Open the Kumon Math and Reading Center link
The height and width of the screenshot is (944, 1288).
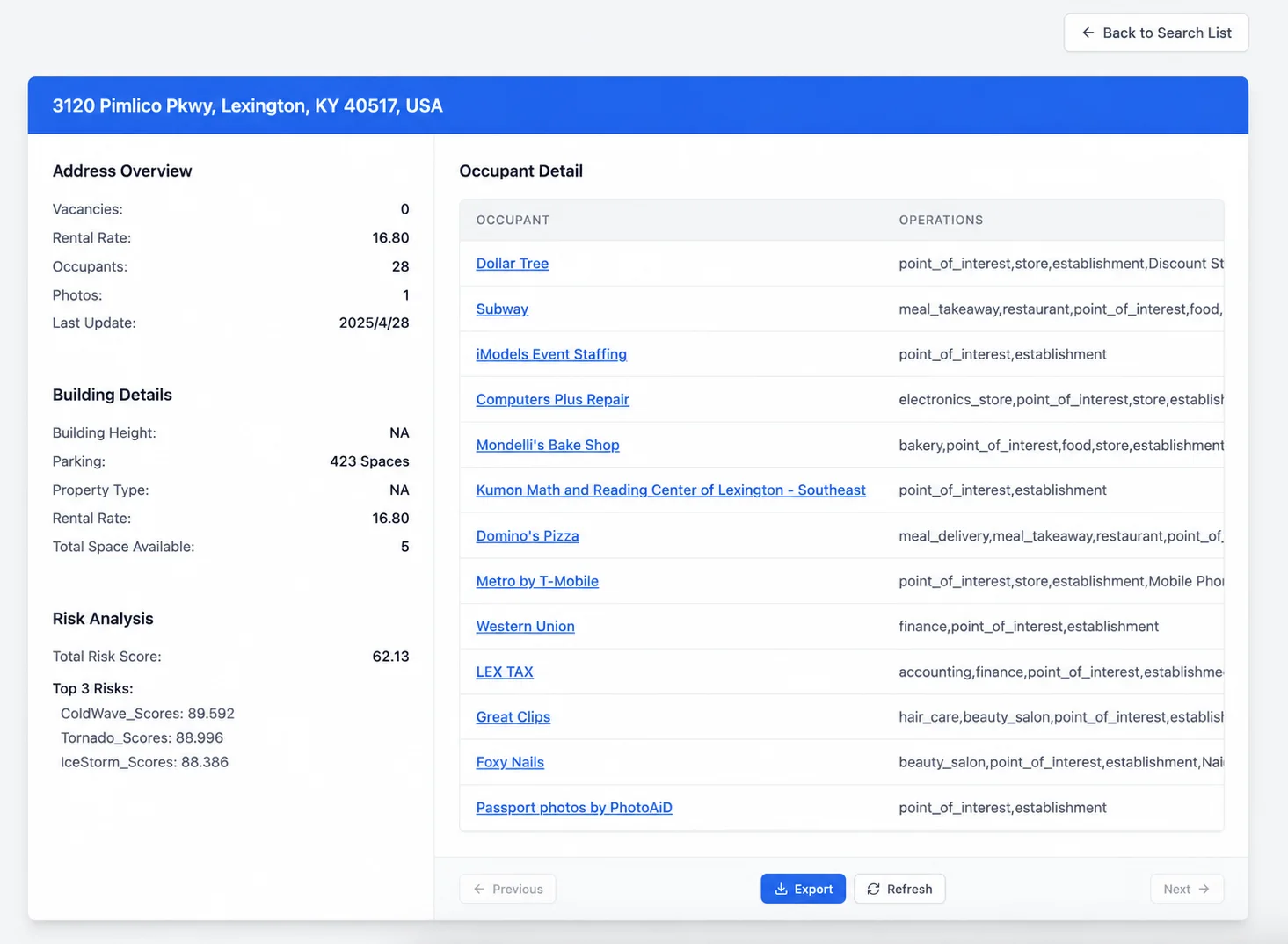[x=671, y=490]
